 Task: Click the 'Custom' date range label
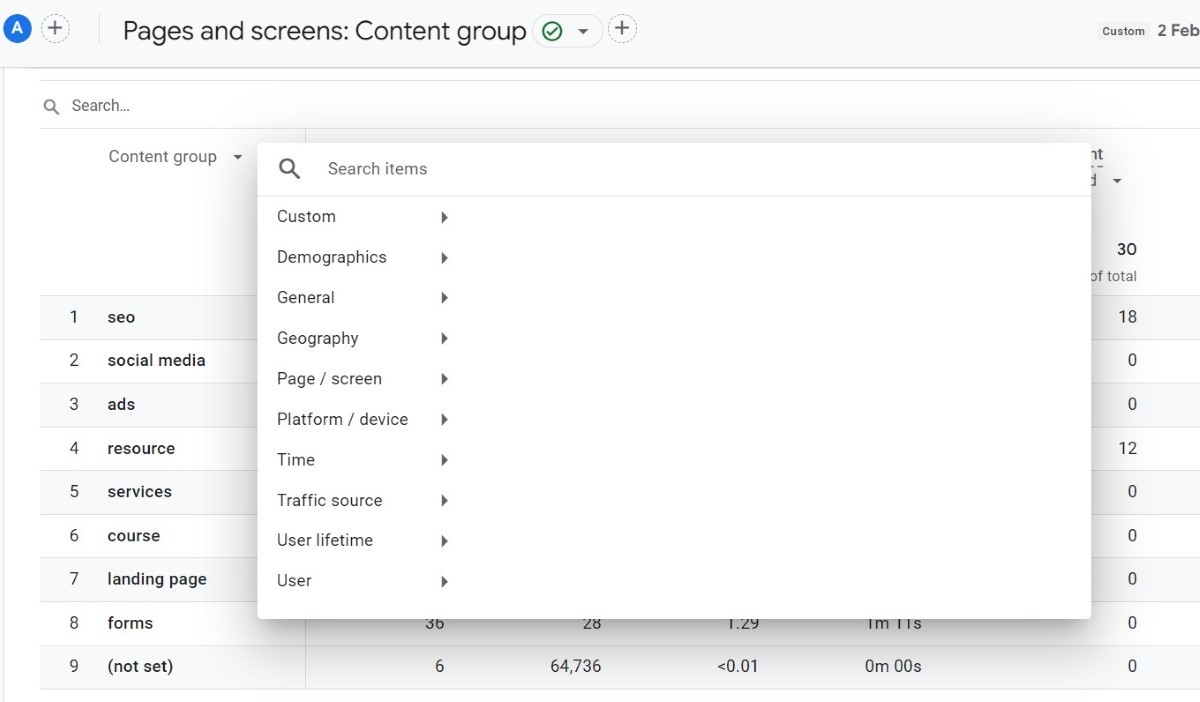point(1123,31)
